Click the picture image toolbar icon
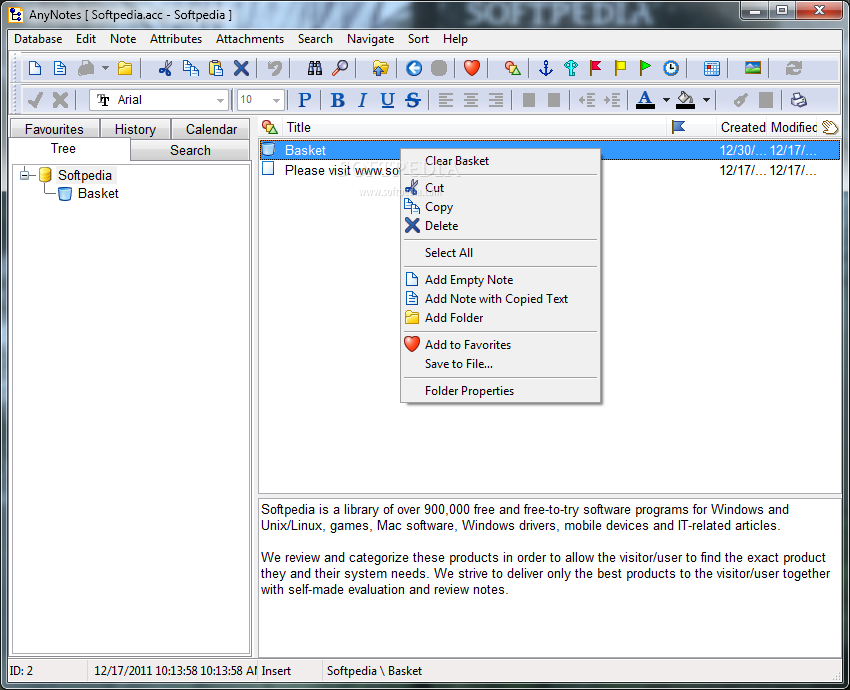The width and height of the screenshot is (850, 690). coord(752,68)
